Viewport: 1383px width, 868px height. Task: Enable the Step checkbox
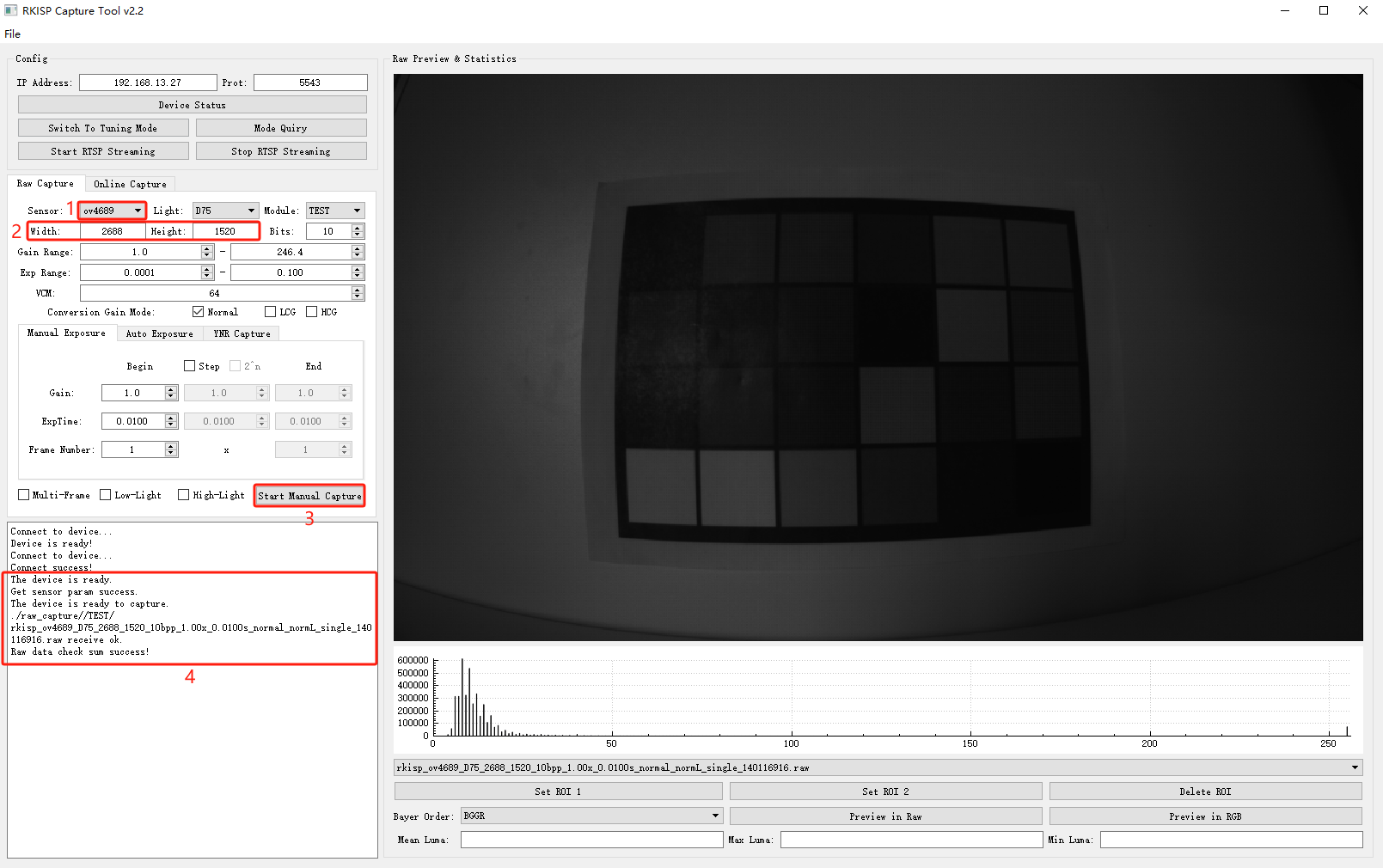190,366
